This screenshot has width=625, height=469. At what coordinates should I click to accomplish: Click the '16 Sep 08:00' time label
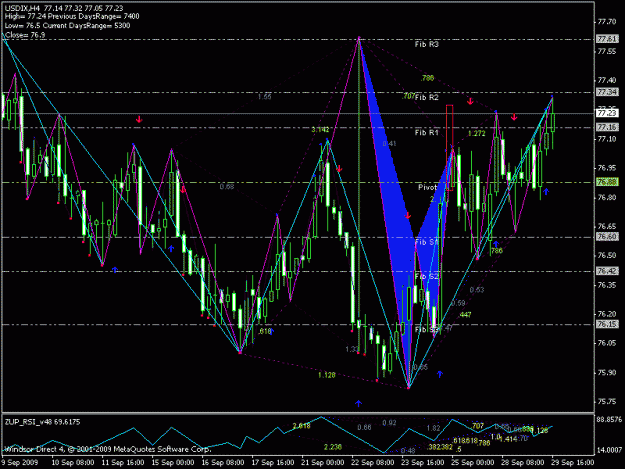[x=223, y=463]
